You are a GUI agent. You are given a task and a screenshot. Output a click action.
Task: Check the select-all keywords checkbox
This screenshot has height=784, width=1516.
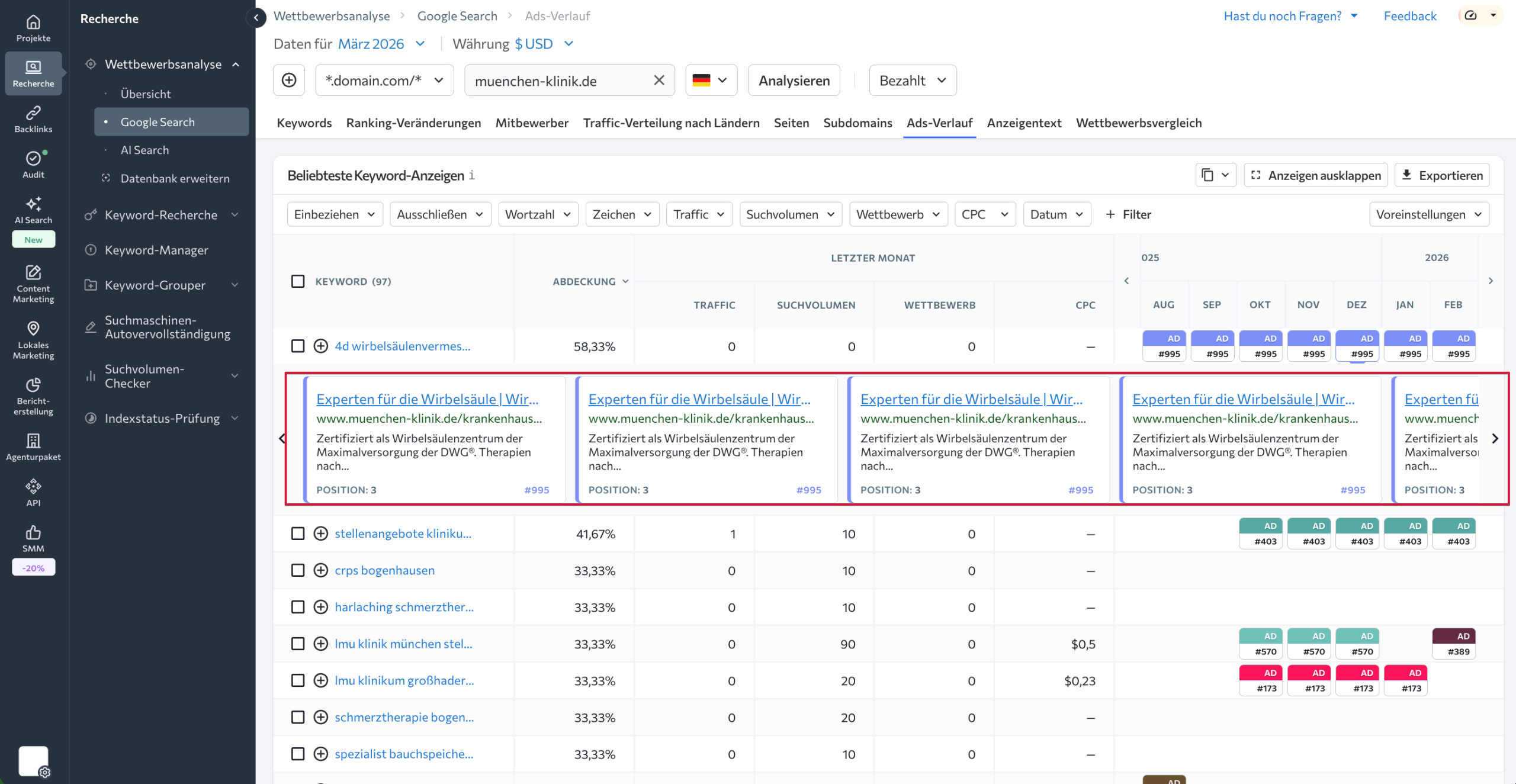pyautogui.click(x=298, y=282)
